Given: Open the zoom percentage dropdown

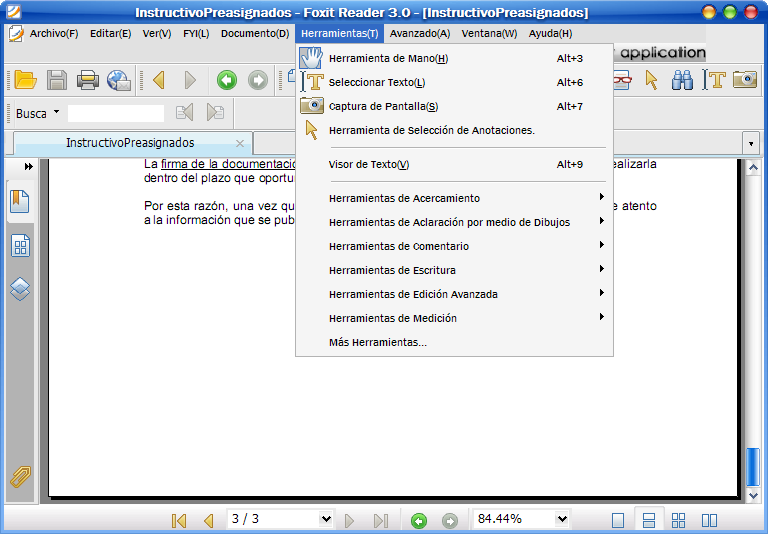Looking at the screenshot, I should coord(562,519).
